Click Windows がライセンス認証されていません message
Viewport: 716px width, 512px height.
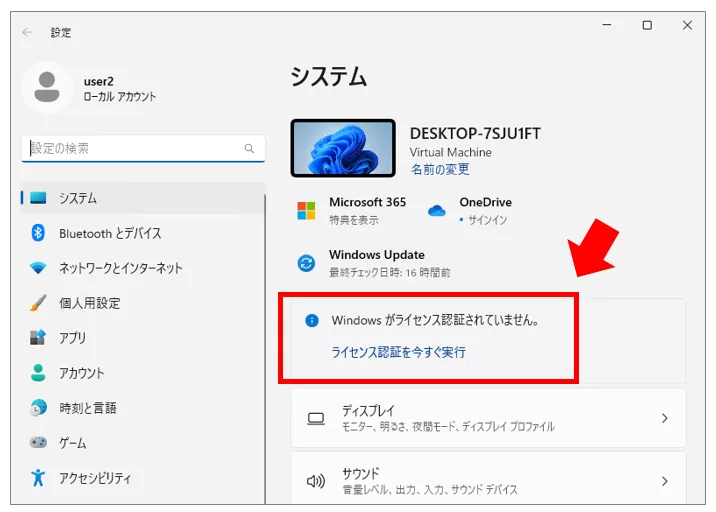[435, 320]
